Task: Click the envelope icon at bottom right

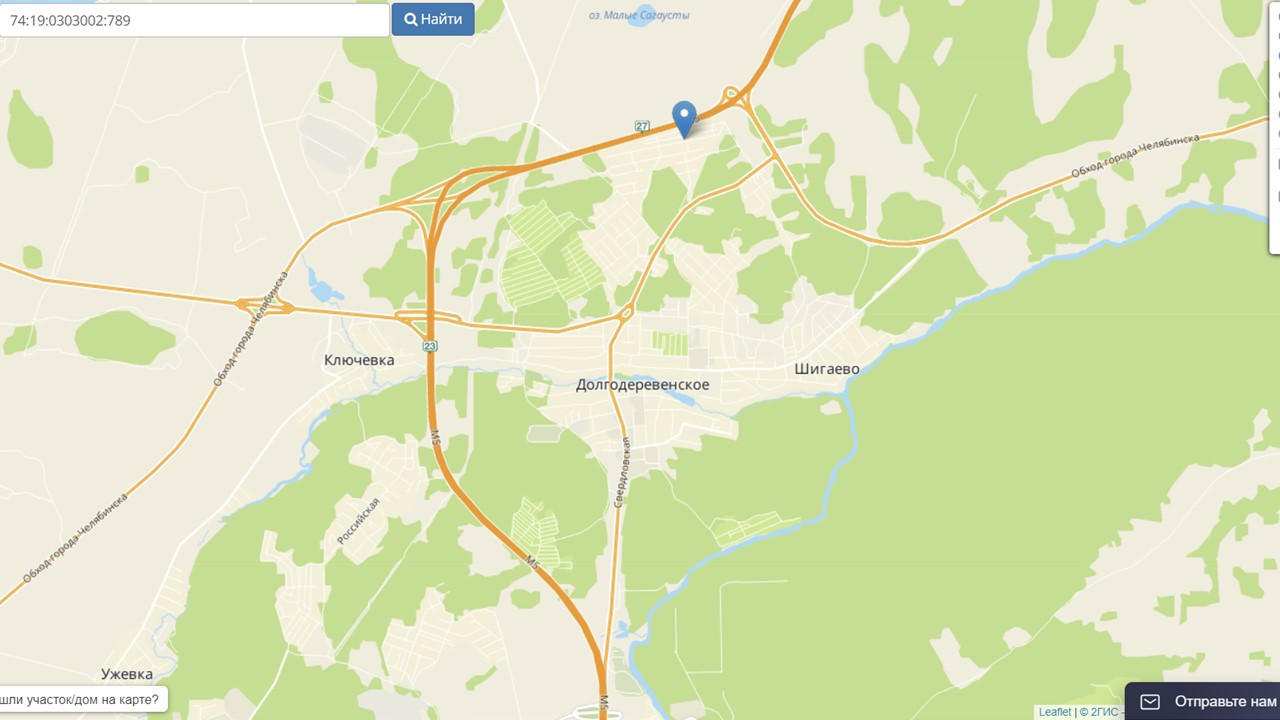Action: click(x=1150, y=701)
